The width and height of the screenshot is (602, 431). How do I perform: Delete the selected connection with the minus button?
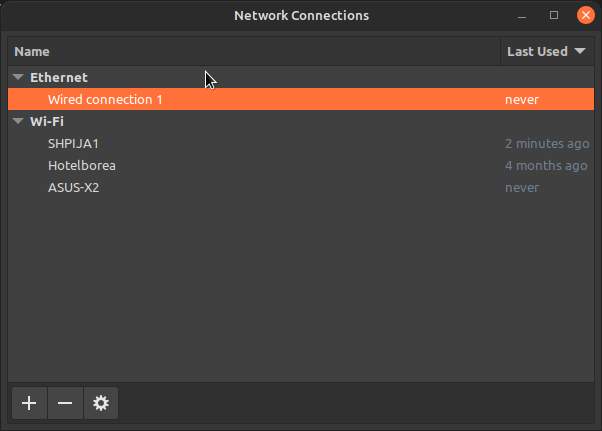(65, 403)
